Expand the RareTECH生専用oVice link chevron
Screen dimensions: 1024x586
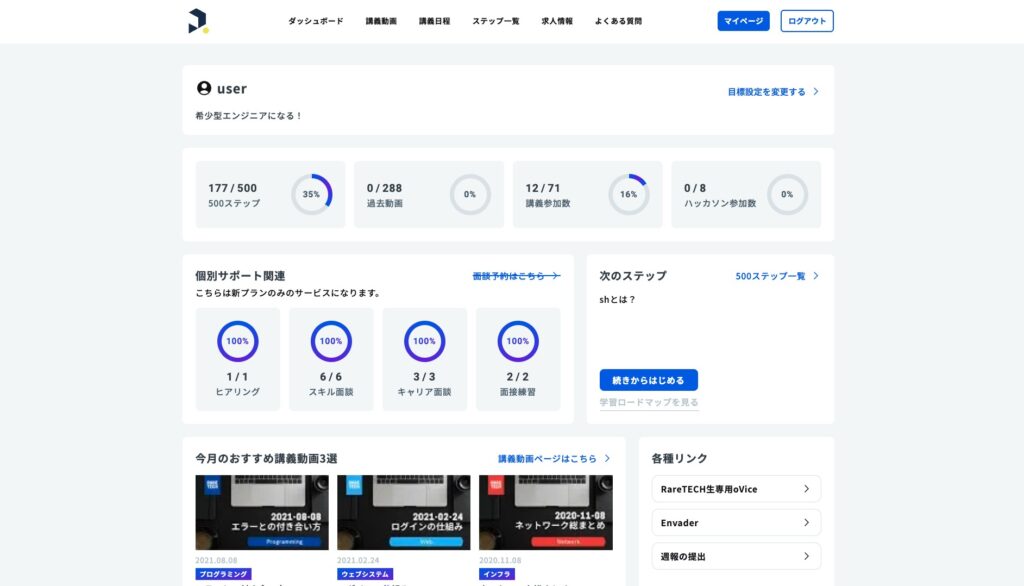coord(806,489)
